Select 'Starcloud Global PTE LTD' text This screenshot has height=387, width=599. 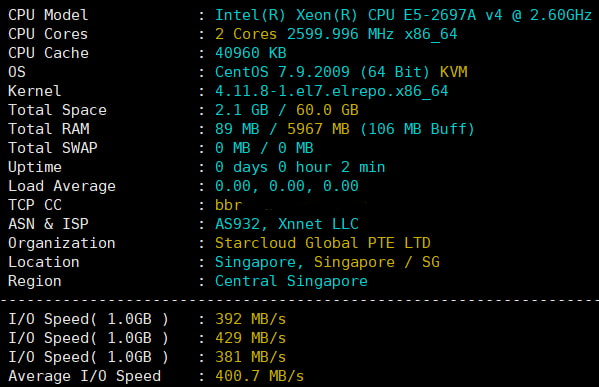(x=323, y=243)
